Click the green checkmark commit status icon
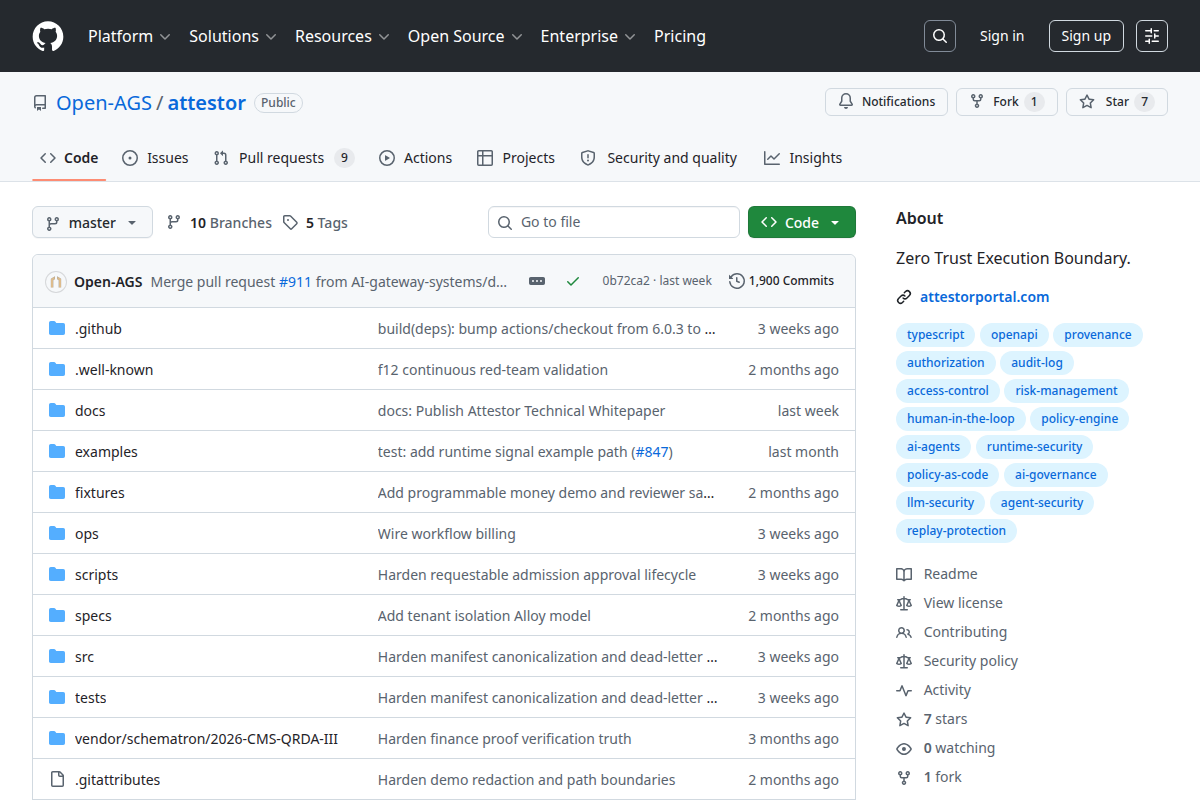The width and height of the screenshot is (1200, 800). point(573,281)
